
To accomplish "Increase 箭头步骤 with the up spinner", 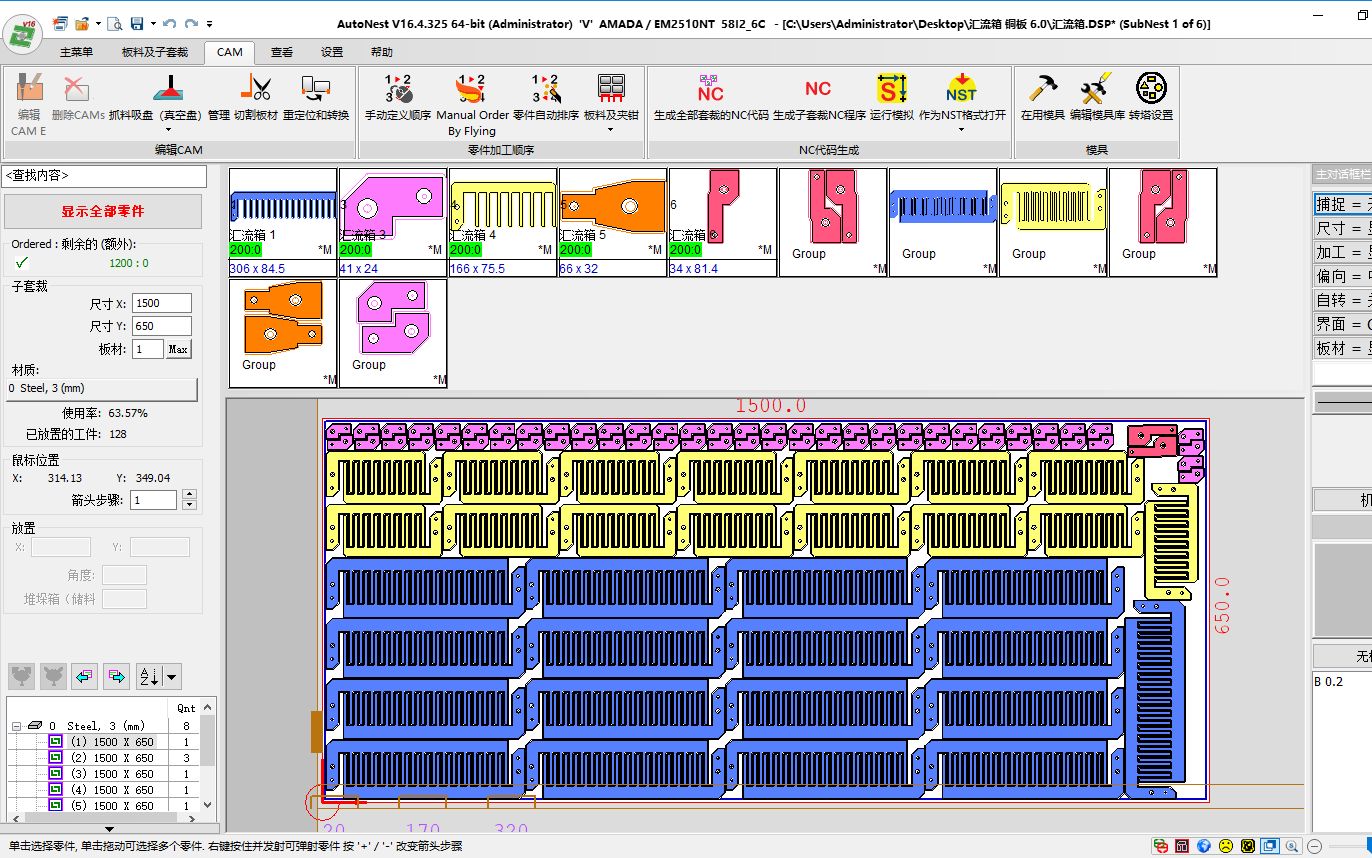I will pyautogui.click(x=189, y=495).
